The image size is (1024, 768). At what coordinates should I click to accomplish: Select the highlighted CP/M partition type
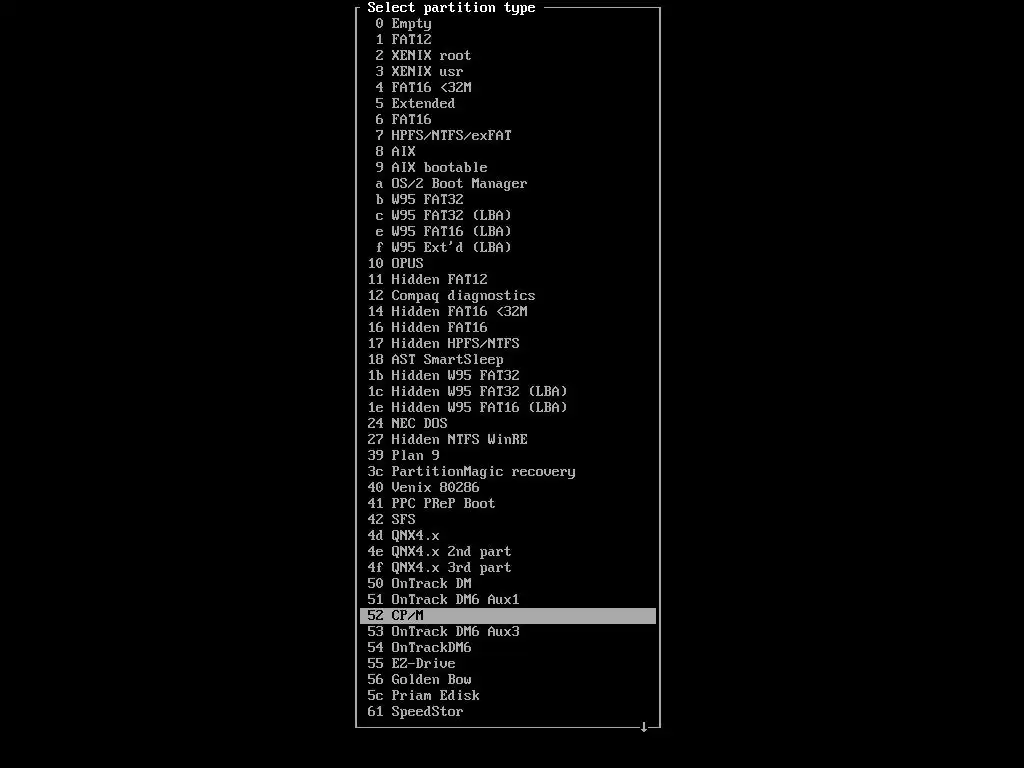pos(507,615)
